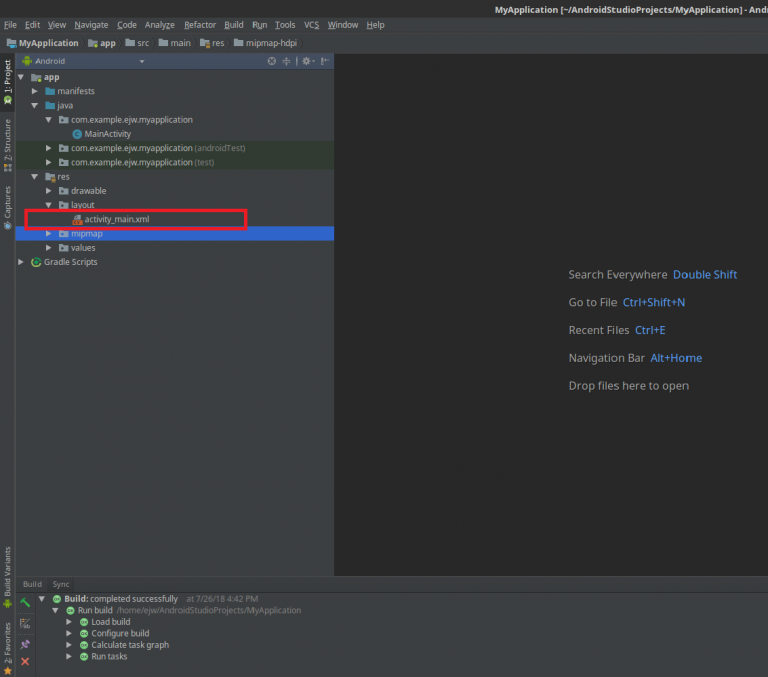Screen dimensions: 768x677
Task: Click 'Run tasks' build step text
Action: pos(109,657)
